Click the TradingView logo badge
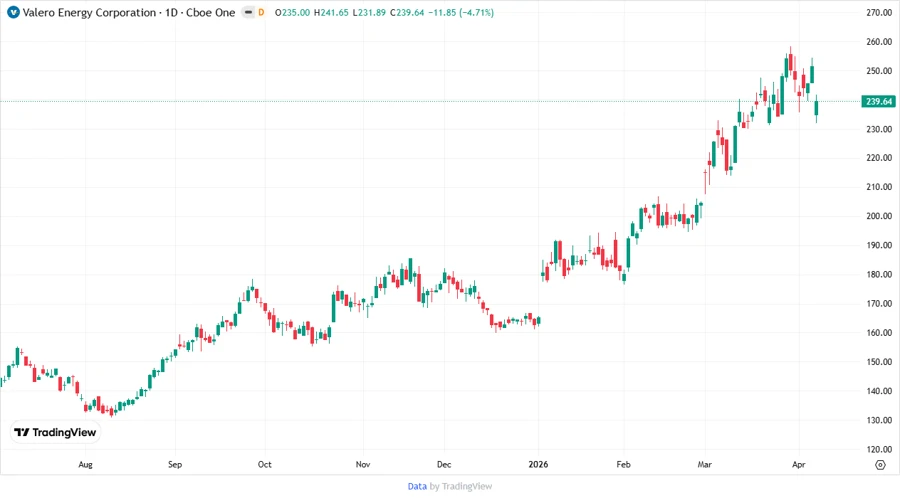 [56, 432]
